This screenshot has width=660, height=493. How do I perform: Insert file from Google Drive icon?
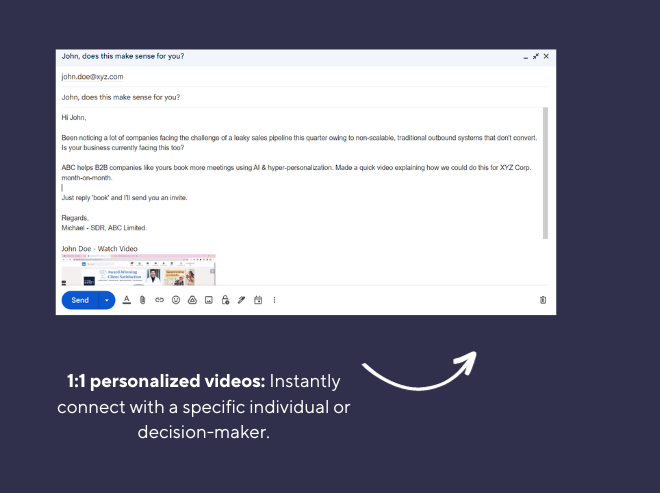pos(192,300)
